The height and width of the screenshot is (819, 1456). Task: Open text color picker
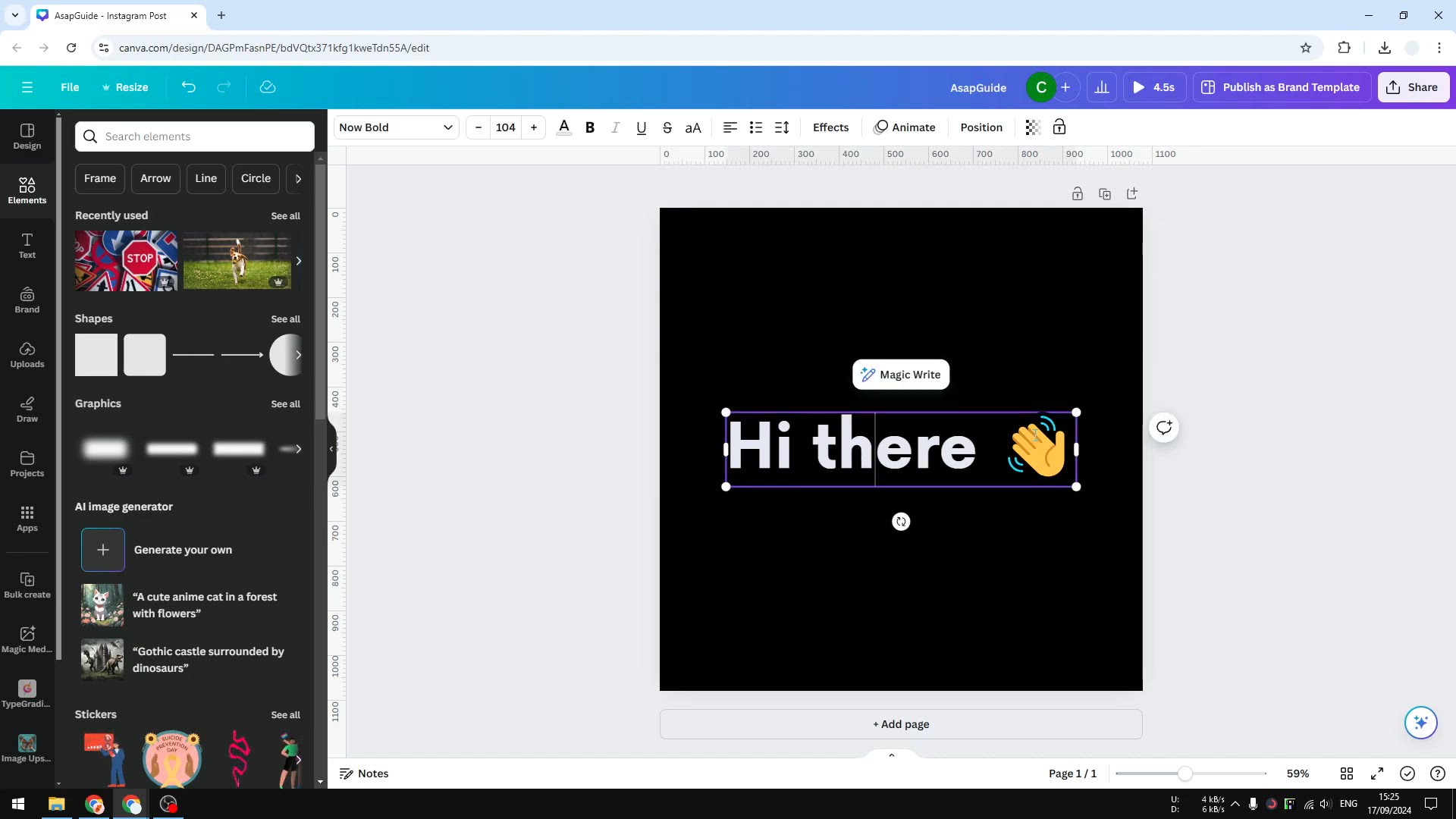564,127
